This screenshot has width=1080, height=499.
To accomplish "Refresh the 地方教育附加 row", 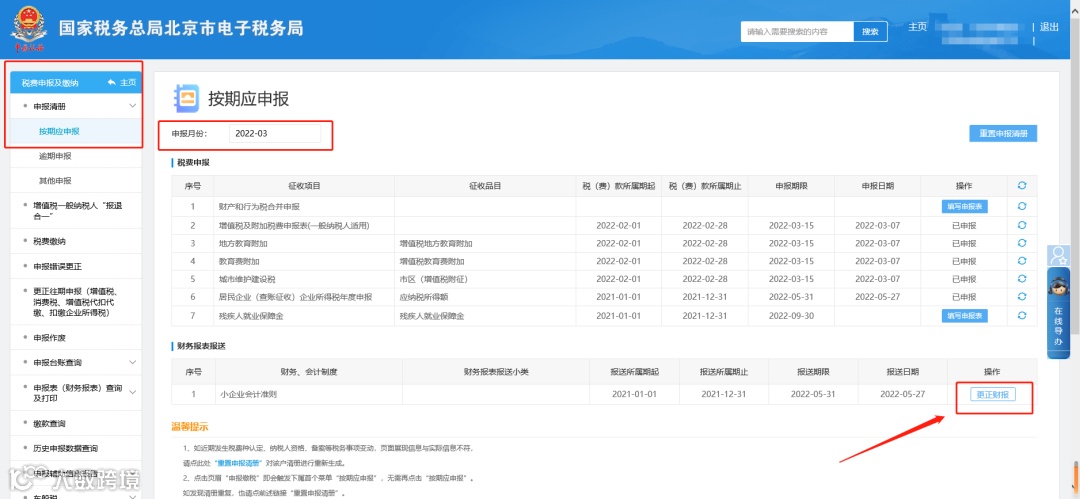I will [1021, 243].
